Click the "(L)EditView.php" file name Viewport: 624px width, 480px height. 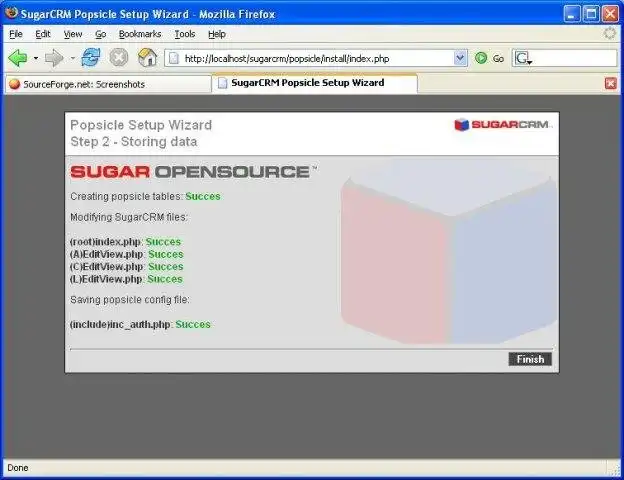coord(106,279)
